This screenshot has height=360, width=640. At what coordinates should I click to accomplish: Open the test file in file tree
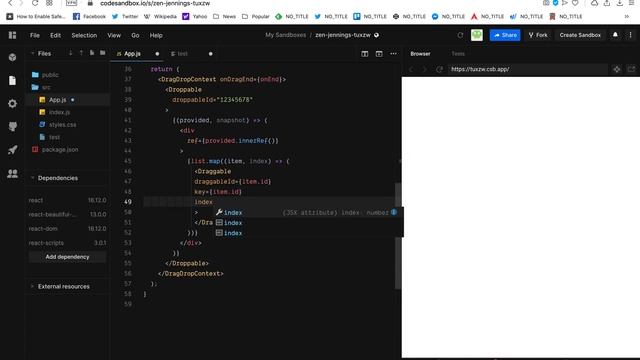point(54,137)
